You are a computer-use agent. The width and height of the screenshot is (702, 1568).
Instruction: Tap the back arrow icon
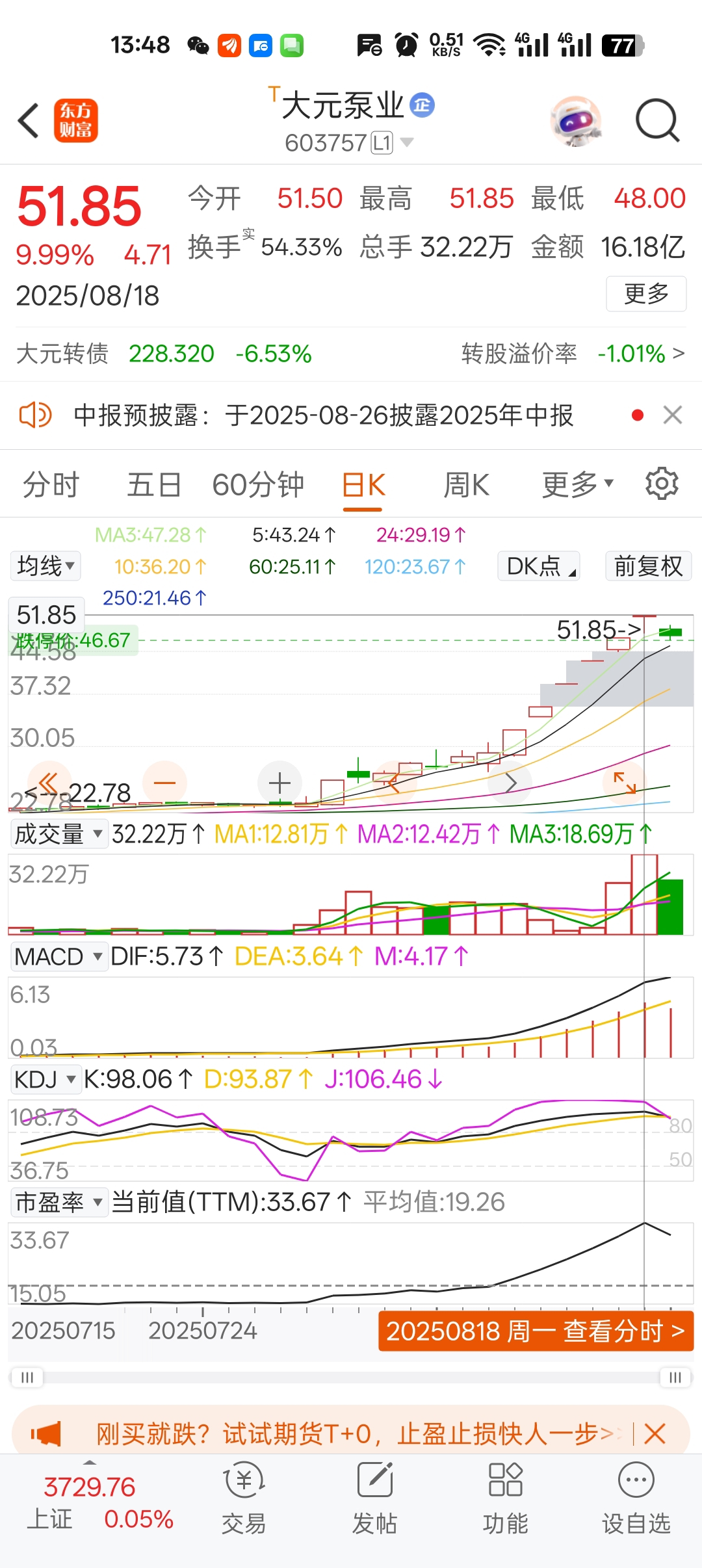pyautogui.click(x=29, y=120)
